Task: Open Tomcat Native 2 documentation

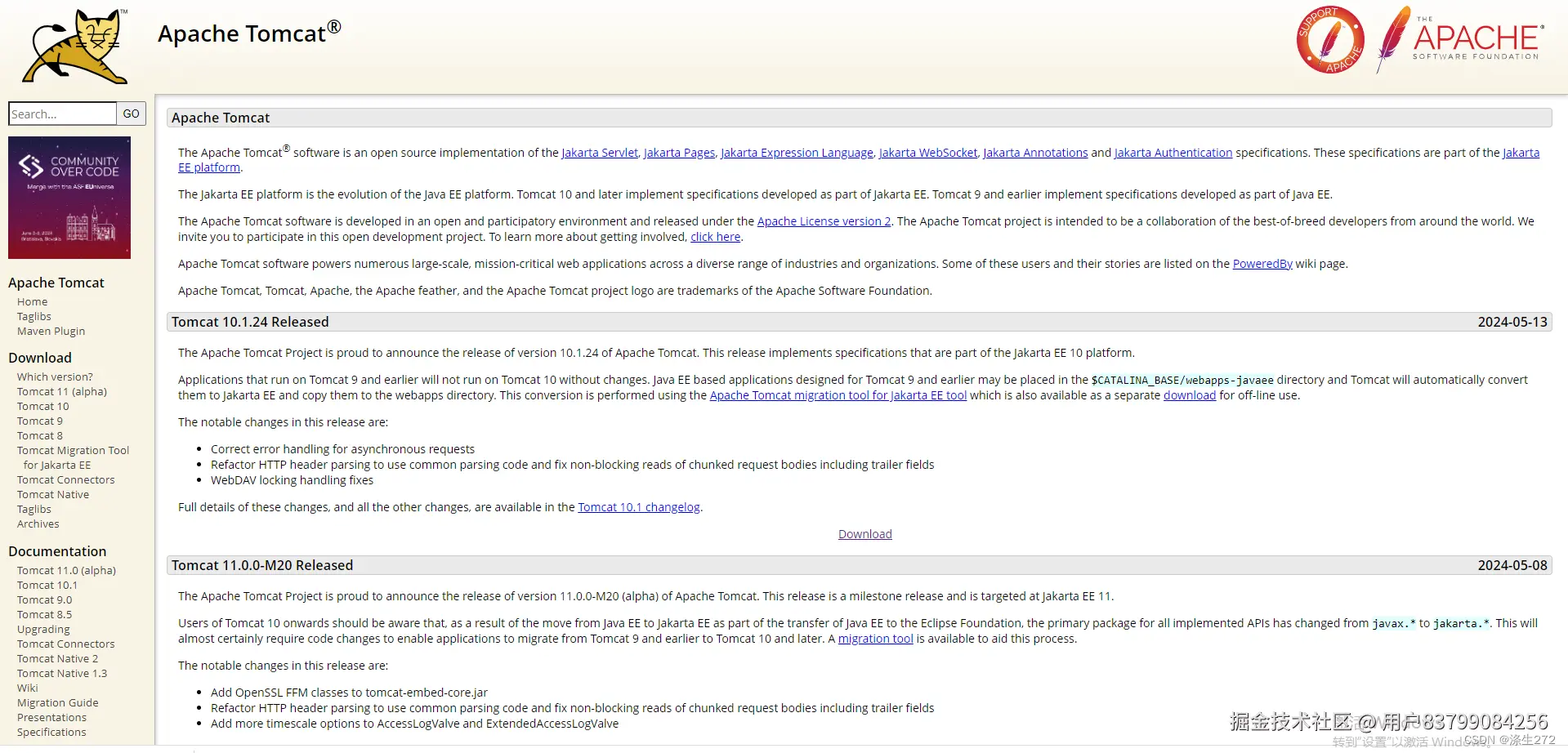Action: pyautogui.click(x=57, y=658)
